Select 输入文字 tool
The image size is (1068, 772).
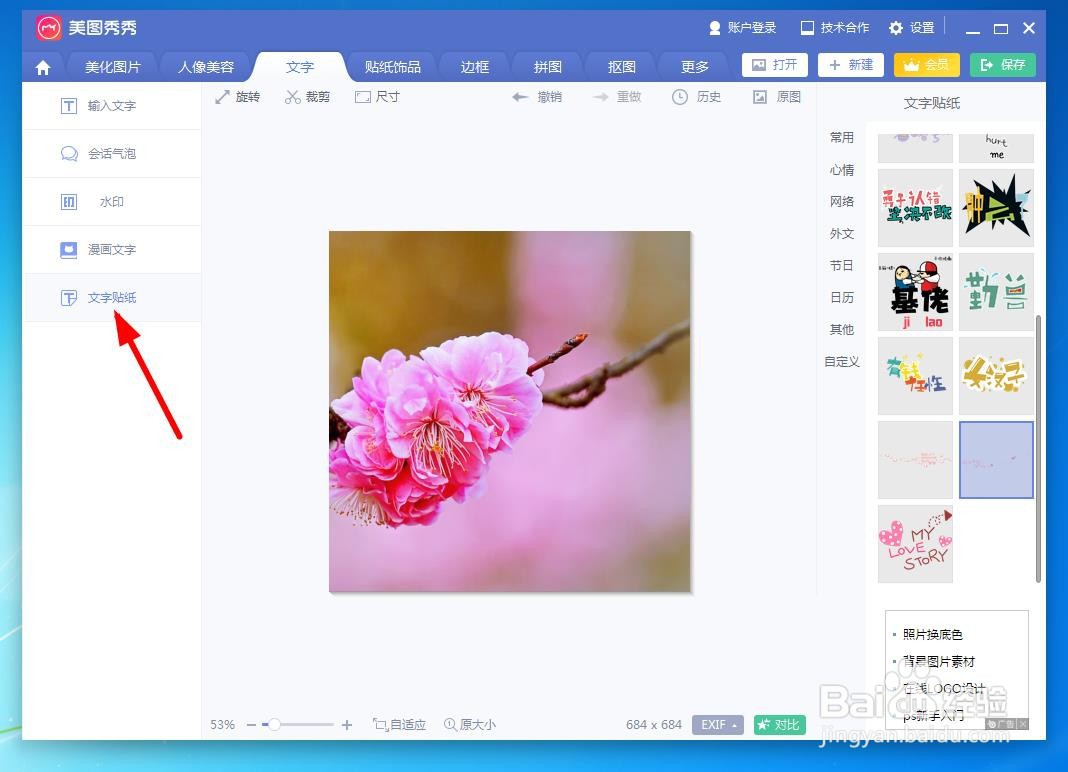(x=112, y=106)
